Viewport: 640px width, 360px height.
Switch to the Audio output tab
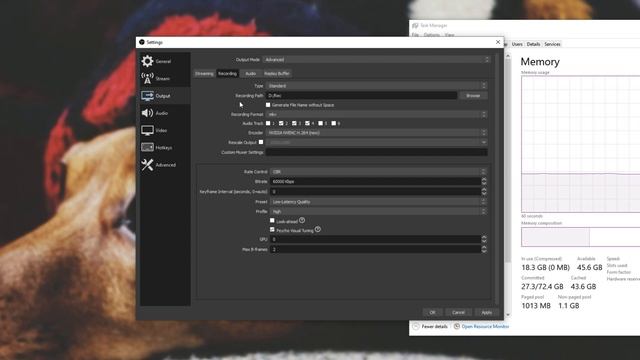[250, 73]
